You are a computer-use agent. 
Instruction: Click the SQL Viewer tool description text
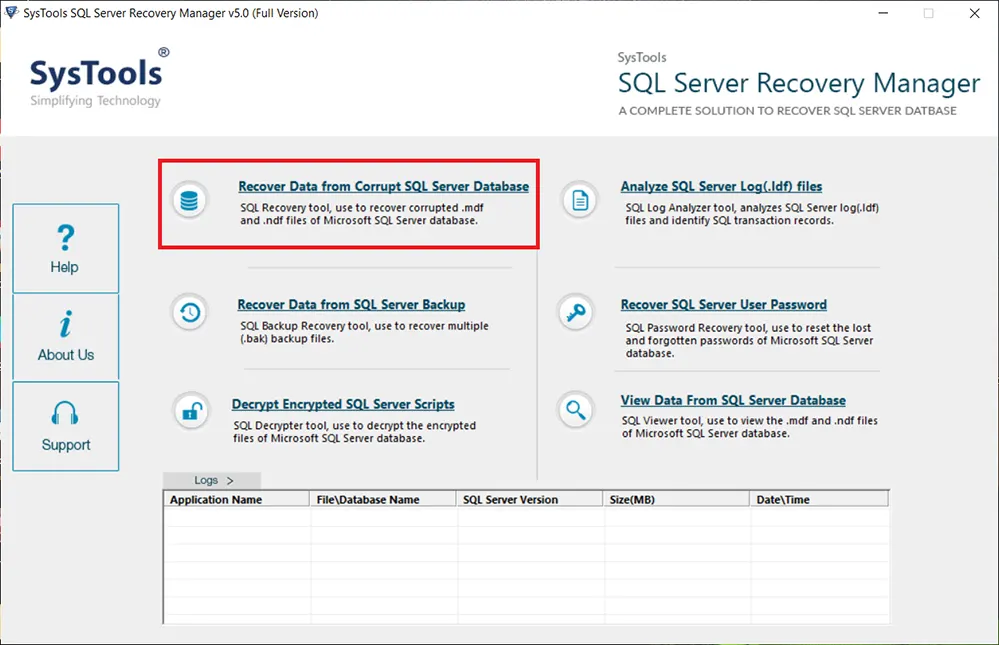pyautogui.click(x=750, y=427)
